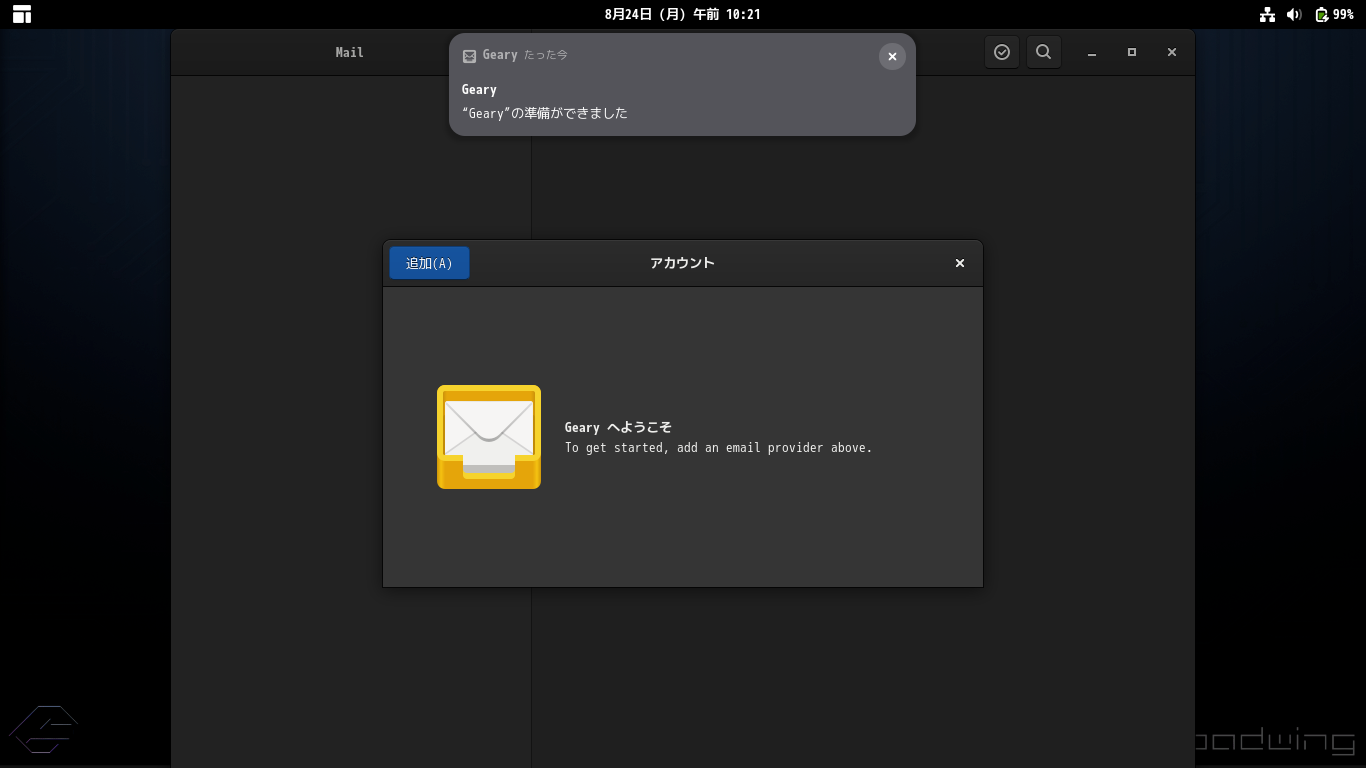Open the clock showing 8月24日 (月) 午前 10:21
Image resolution: width=1366 pixels, height=768 pixels.
[x=683, y=14]
